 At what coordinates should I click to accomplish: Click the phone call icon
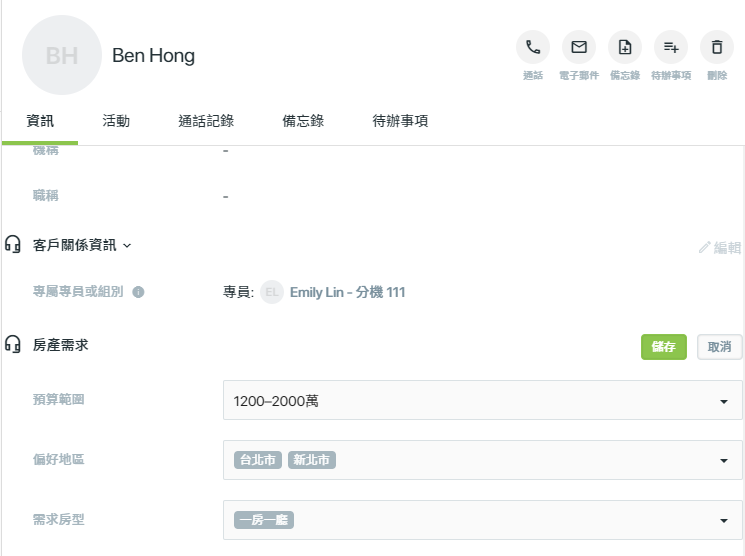(x=533, y=47)
